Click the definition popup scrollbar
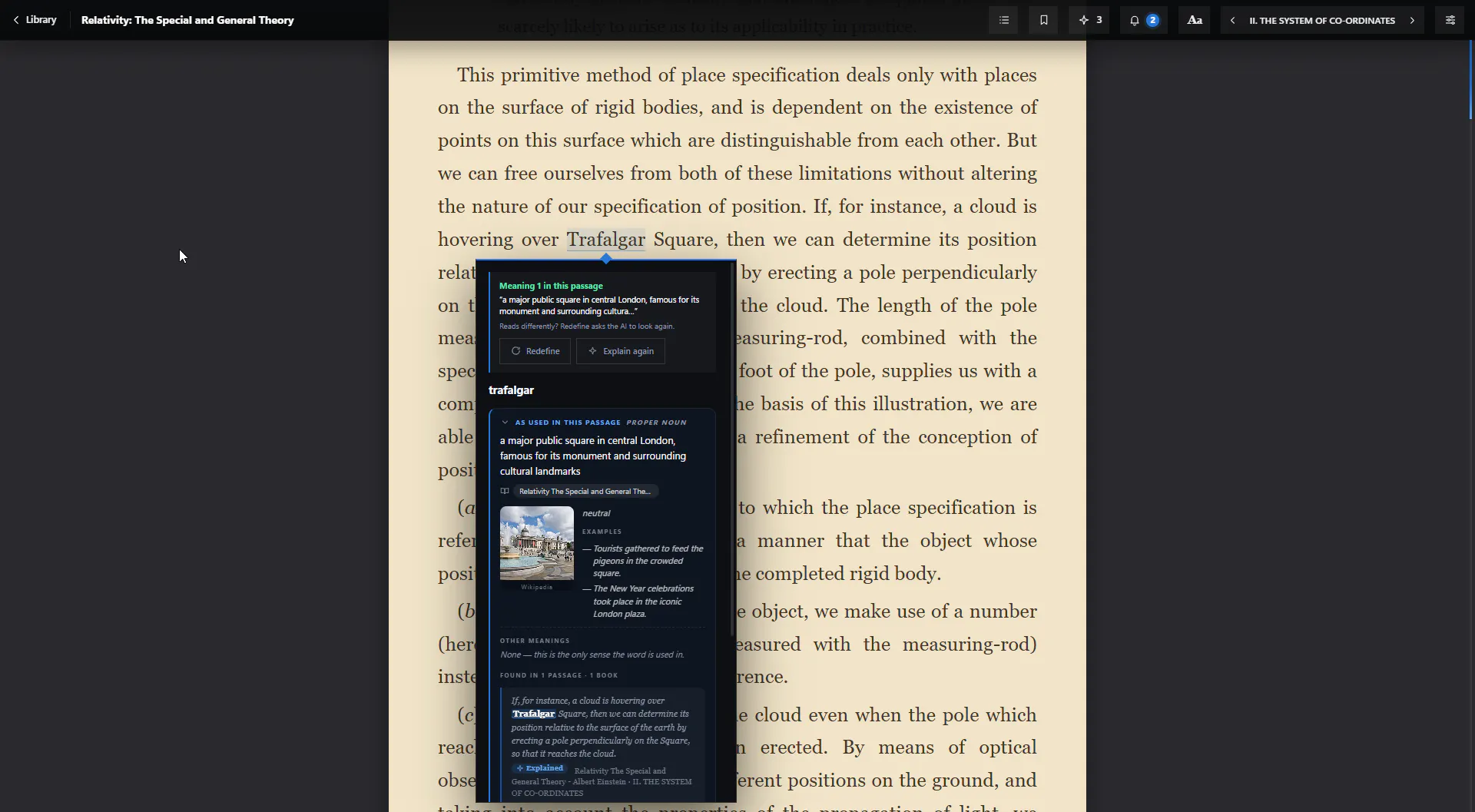 [732, 449]
